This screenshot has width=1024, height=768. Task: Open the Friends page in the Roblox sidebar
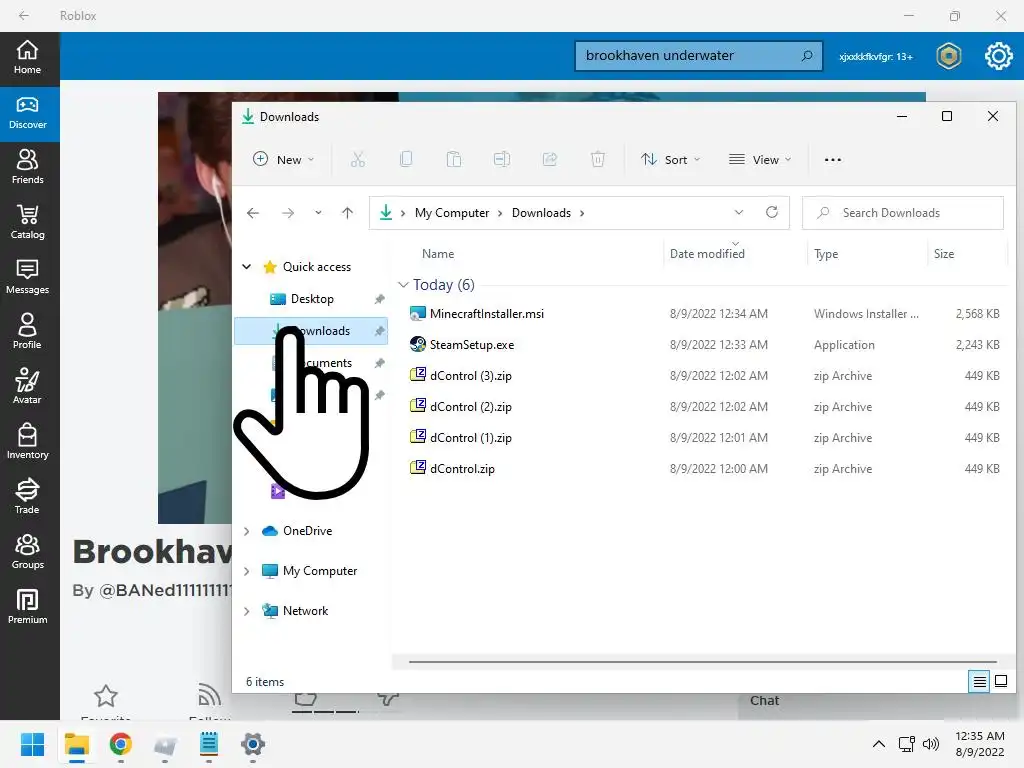[27, 167]
